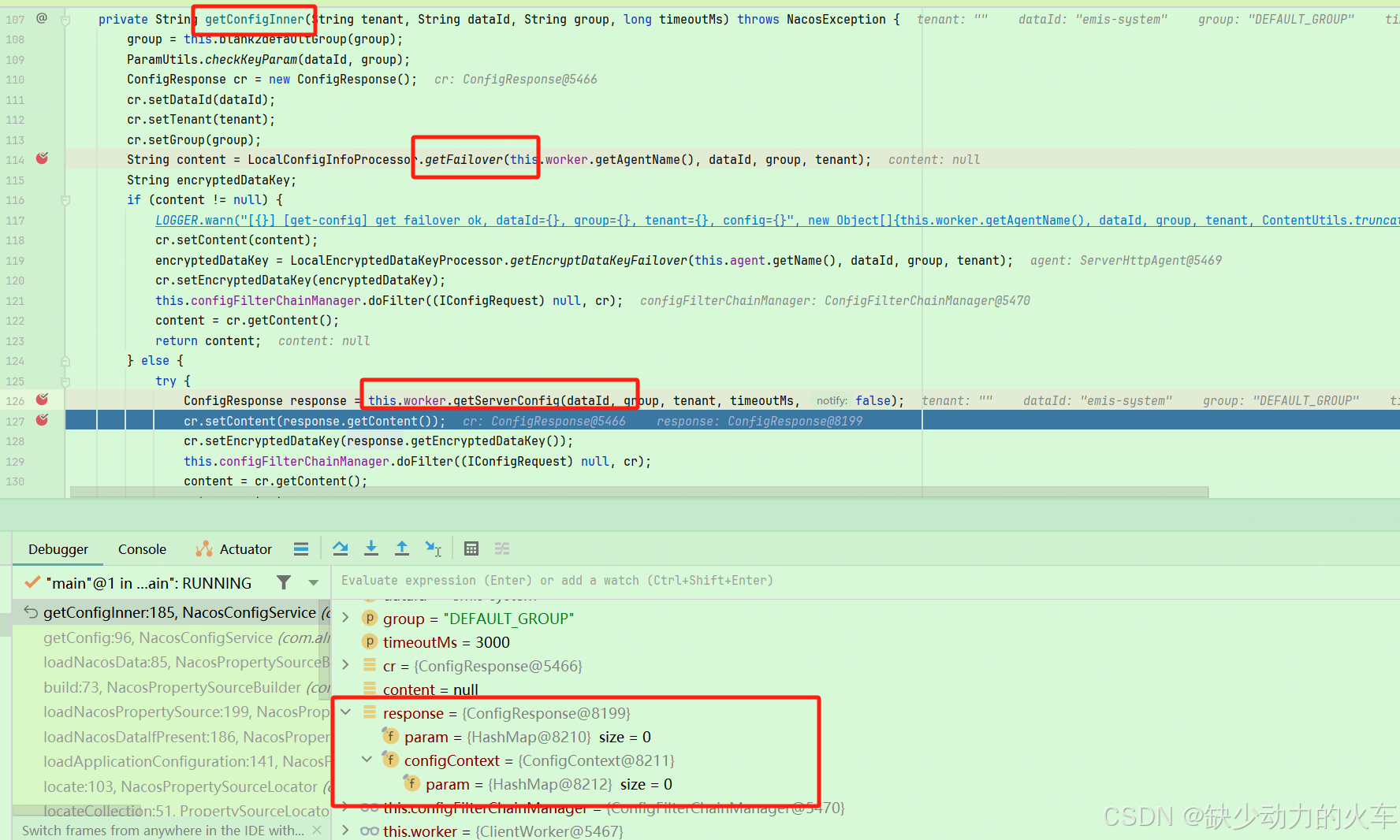1400x840 pixels.
Task: Toggle the breakpoint on line 127
Action: [x=42, y=421]
